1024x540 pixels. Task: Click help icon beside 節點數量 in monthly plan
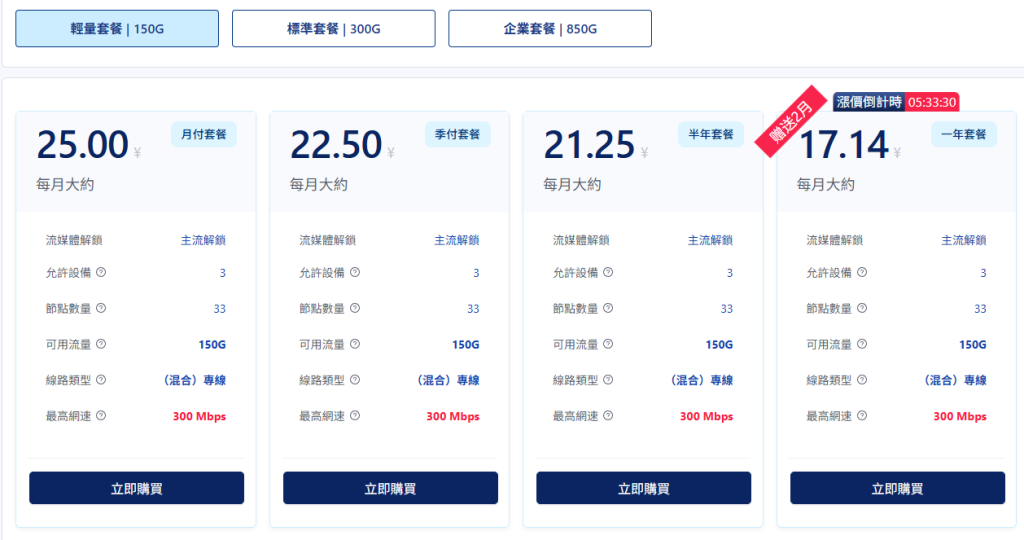[101, 308]
